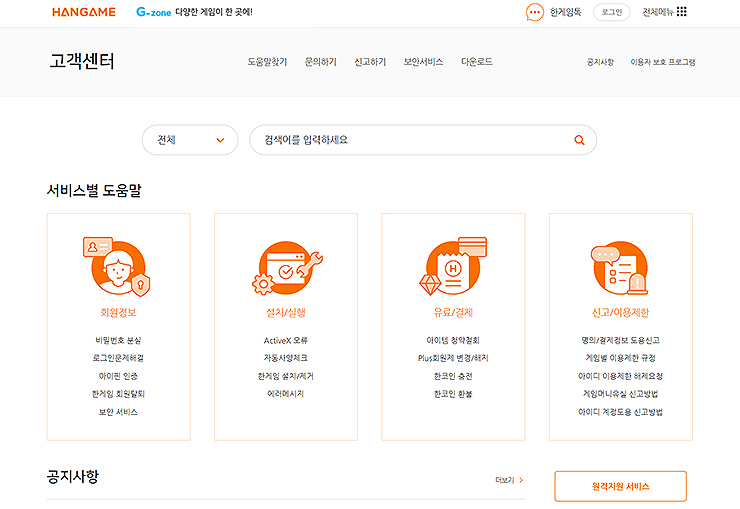Image resolution: width=740 pixels, height=509 pixels.
Task: Open ActiveX 오류 help
Action: [x=286, y=340]
